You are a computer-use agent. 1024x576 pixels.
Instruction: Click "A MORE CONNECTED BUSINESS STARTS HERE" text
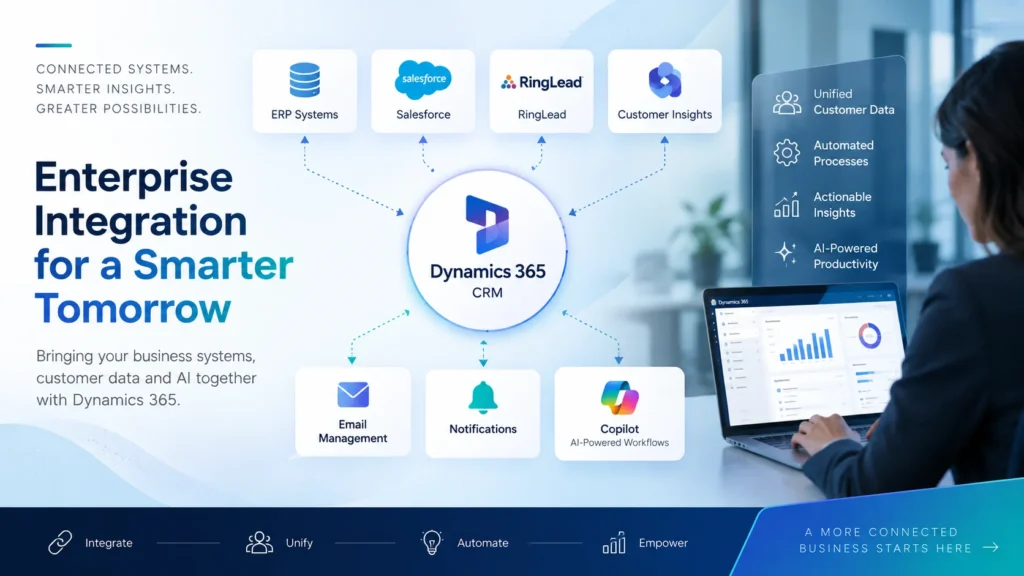[x=886, y=540]
